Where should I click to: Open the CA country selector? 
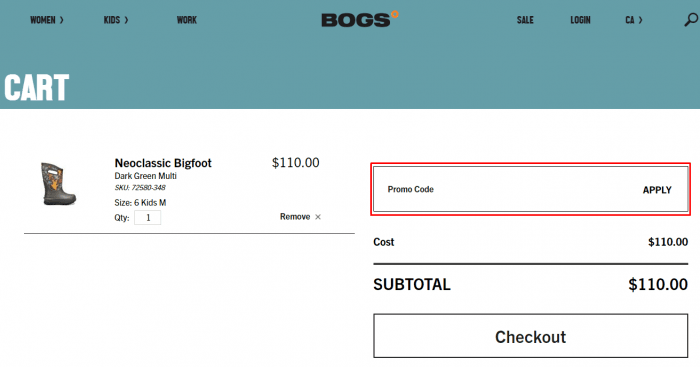[633, 20]
